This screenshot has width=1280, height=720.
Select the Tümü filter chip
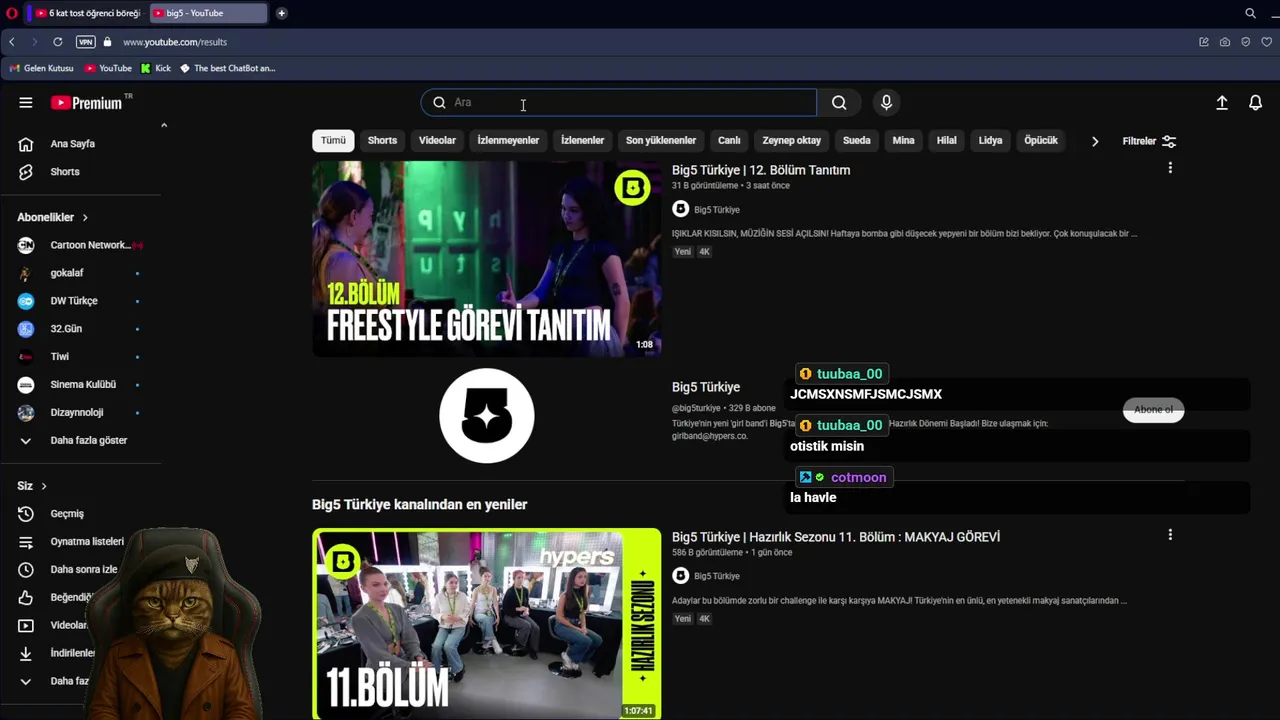(333, 141)
